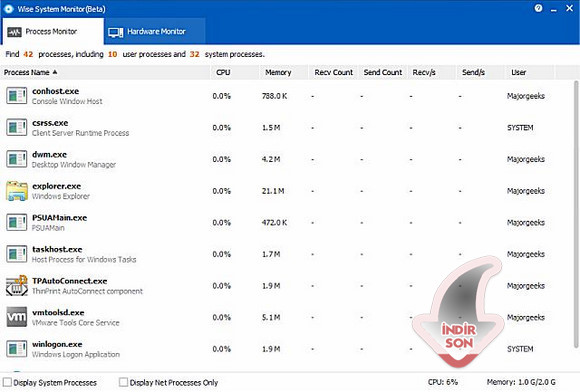Screen dimensions: 580x392
Task: Switch to Hardware Monitor tab
Action: 154,32
